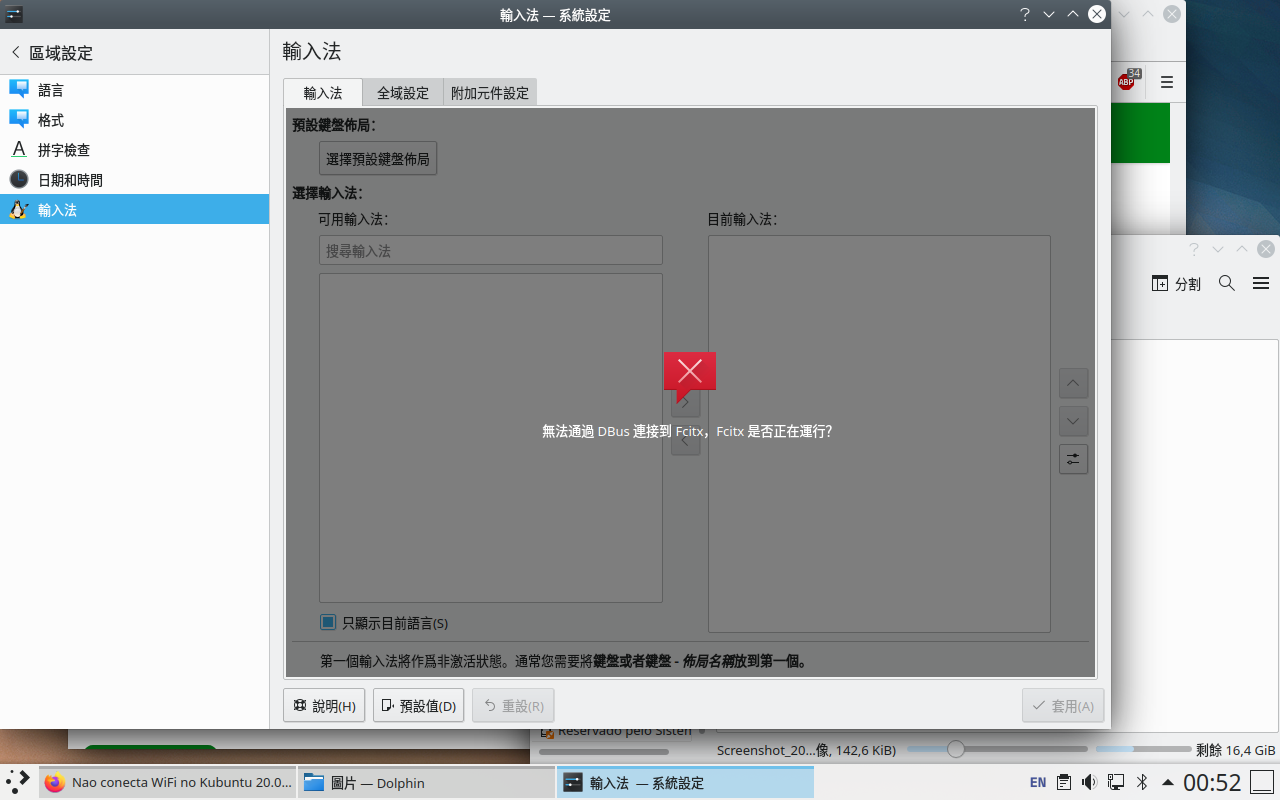The image size is (1280, 800).
Task: Open the Dolphin hamburger menu
Action: pos(1261,283)
